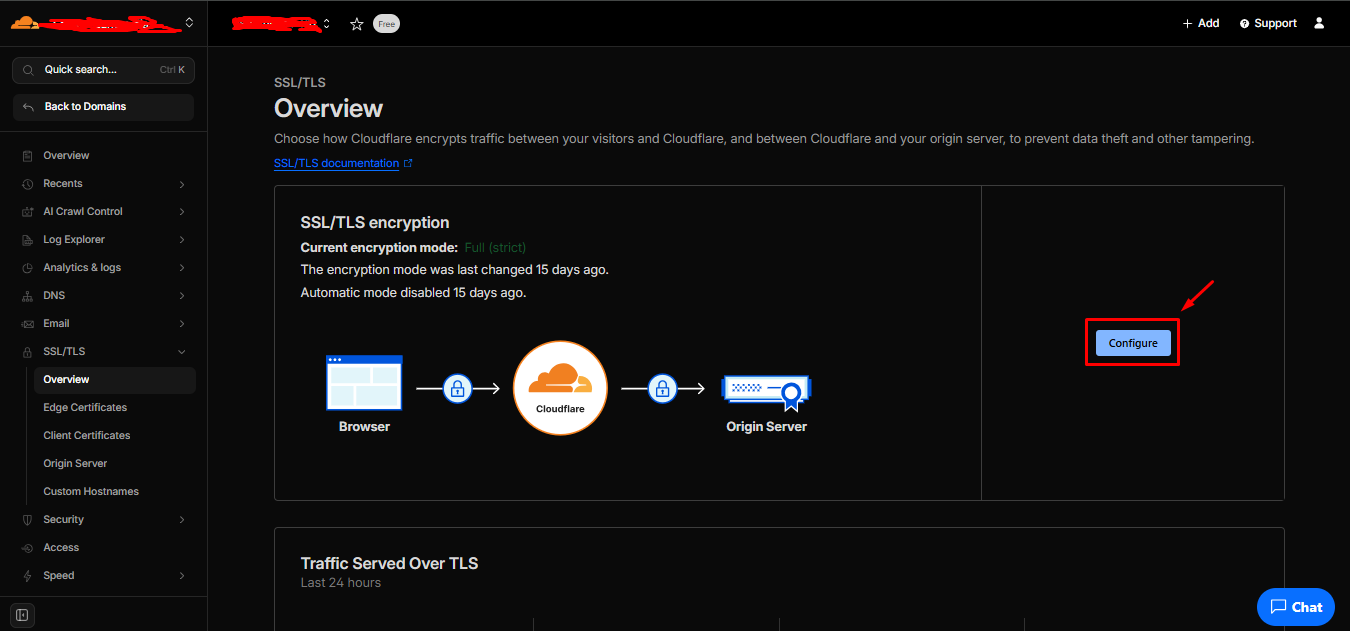Click the Access sidebar icon
This screenshot has width=1350, height=631.
27,548
